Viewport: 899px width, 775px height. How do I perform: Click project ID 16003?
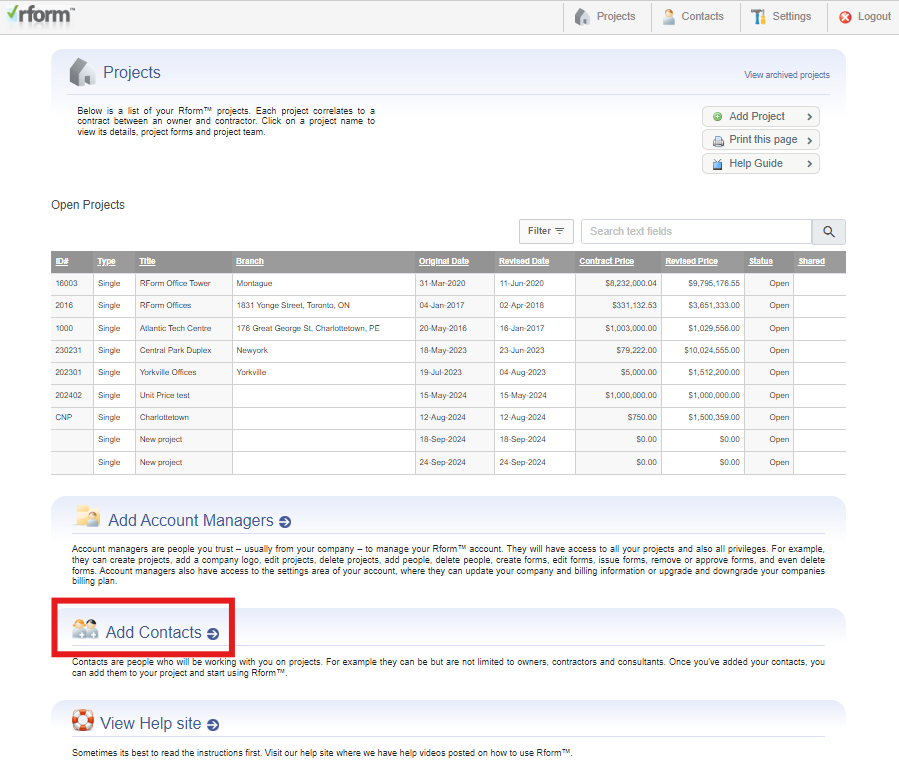point(67,283)
